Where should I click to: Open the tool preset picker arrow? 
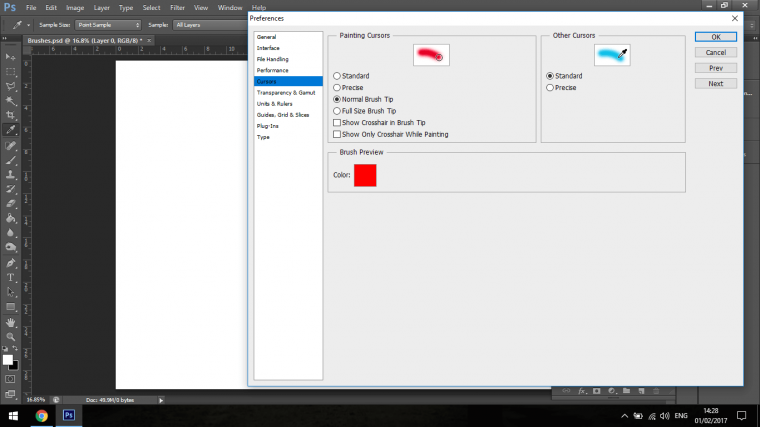coord(29,25)
